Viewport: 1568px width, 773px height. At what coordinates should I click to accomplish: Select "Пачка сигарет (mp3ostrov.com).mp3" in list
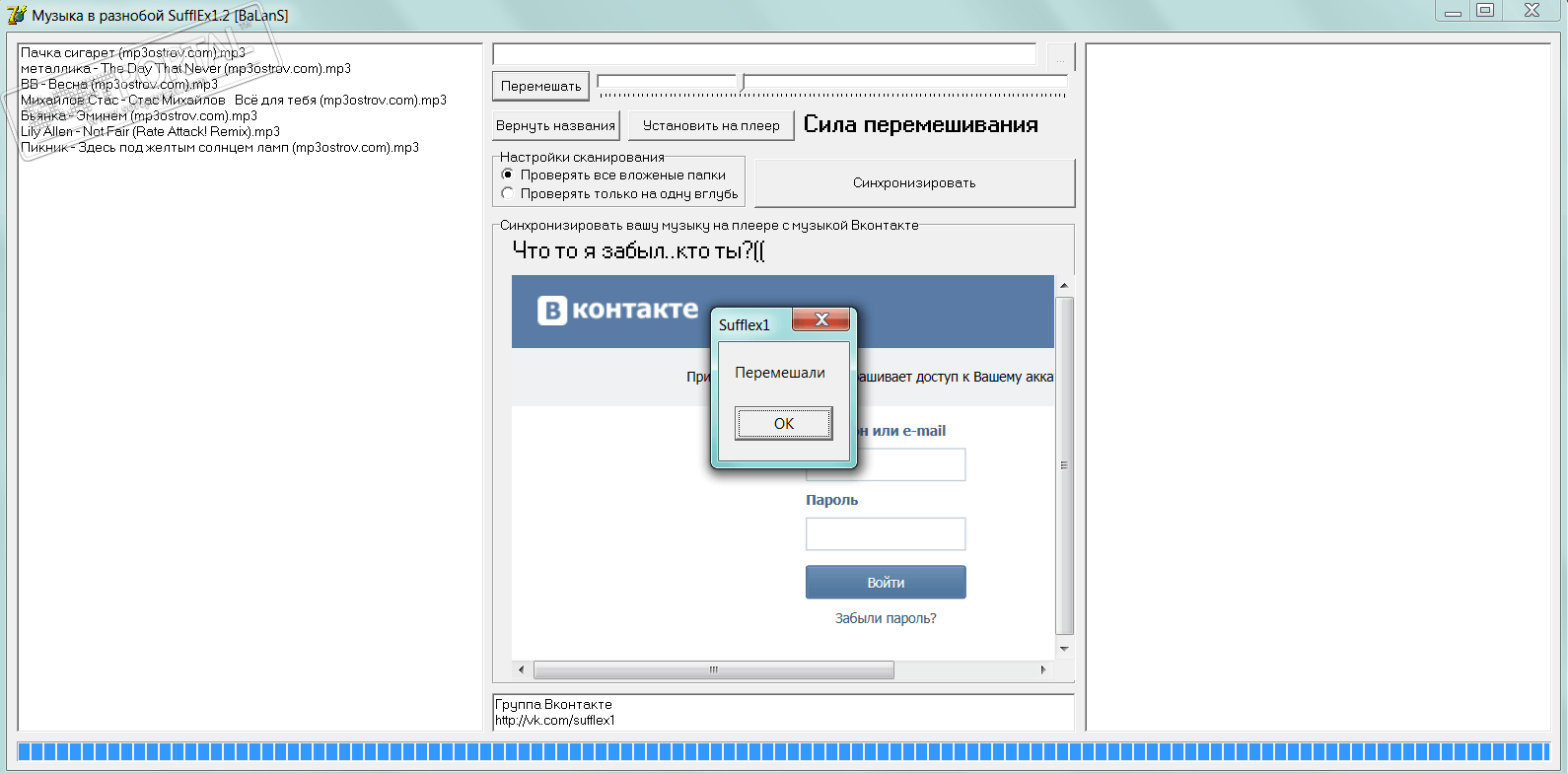(133, 52)
